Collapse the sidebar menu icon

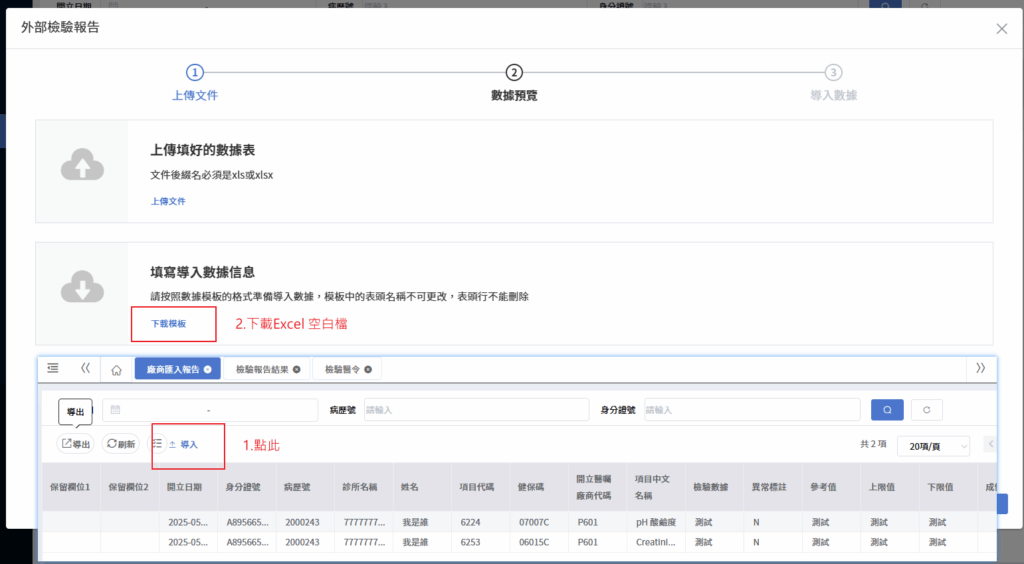[x=53, y=368]
